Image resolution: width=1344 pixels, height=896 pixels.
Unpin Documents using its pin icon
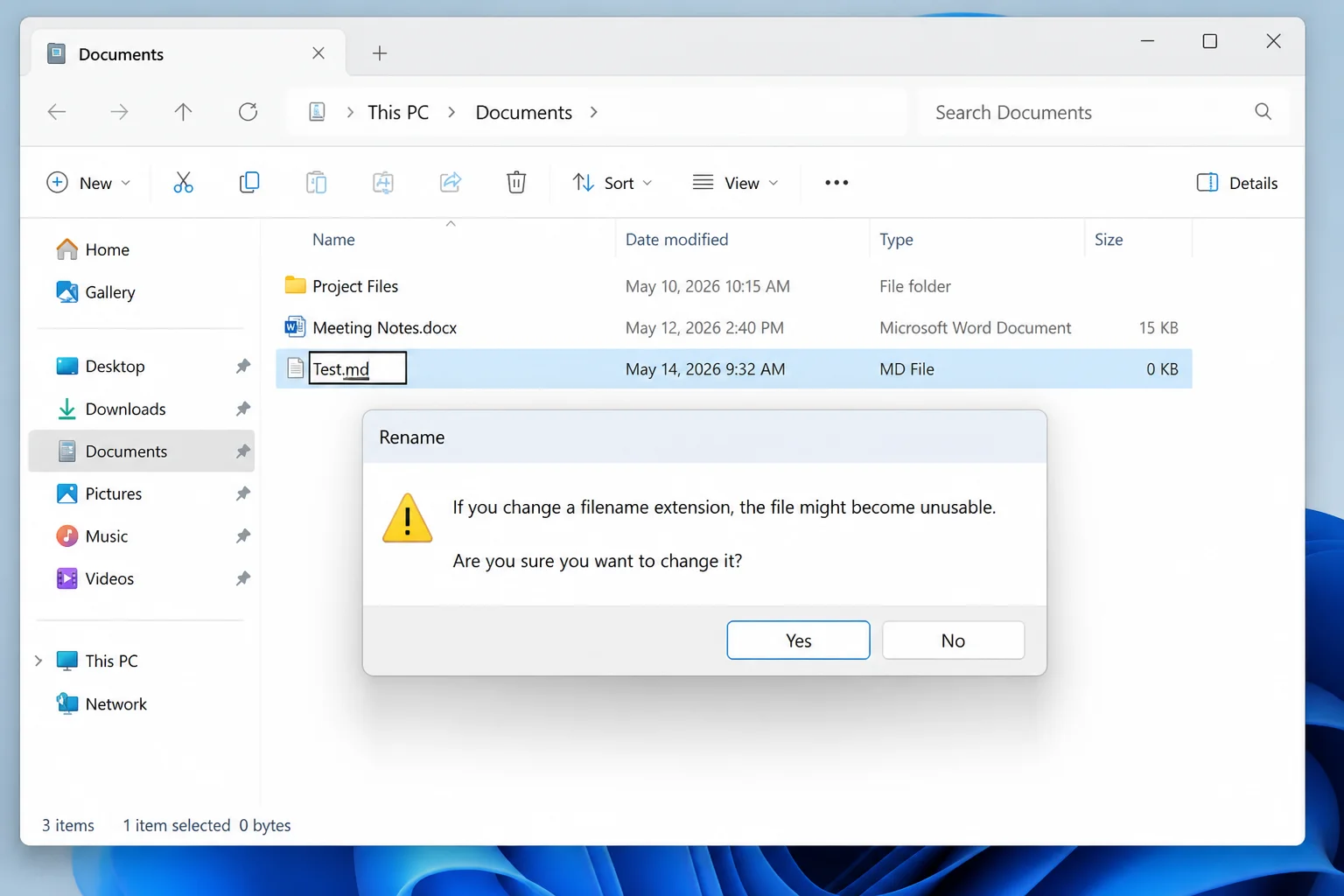(243, 451)
